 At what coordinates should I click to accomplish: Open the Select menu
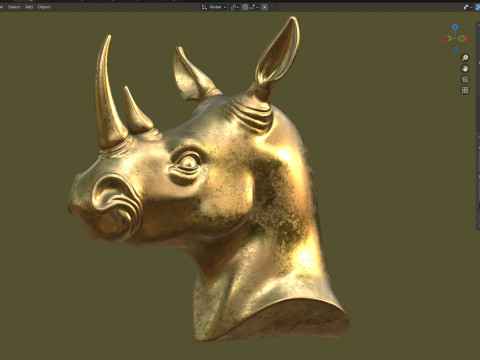coord(14,7)
